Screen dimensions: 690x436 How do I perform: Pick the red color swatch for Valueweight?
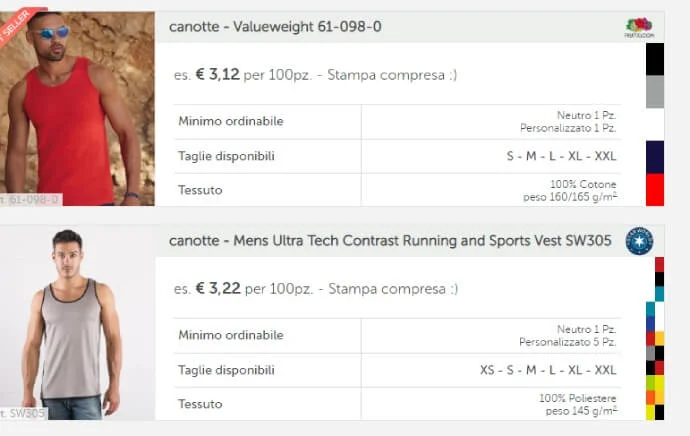655,189
